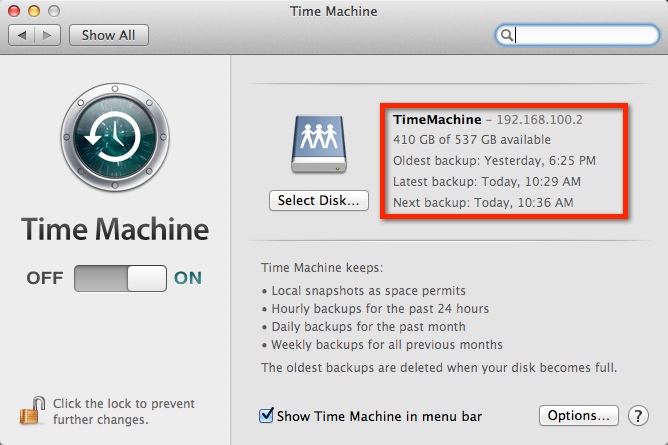Screen dimensions: 668x445
Task: Click the ON label beside the switch
Action: click(x=188, y=278)
